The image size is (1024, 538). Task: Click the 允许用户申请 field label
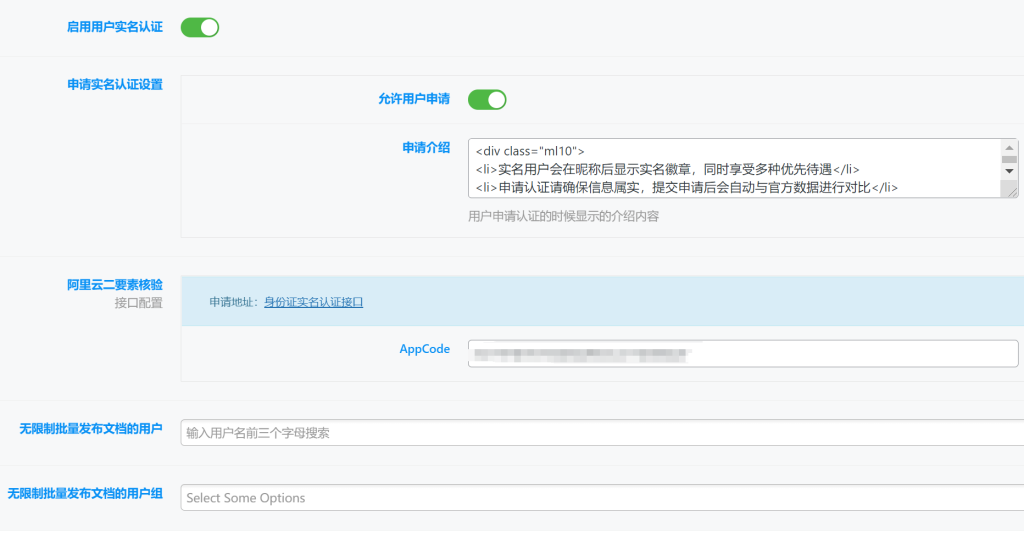point(413,99)
